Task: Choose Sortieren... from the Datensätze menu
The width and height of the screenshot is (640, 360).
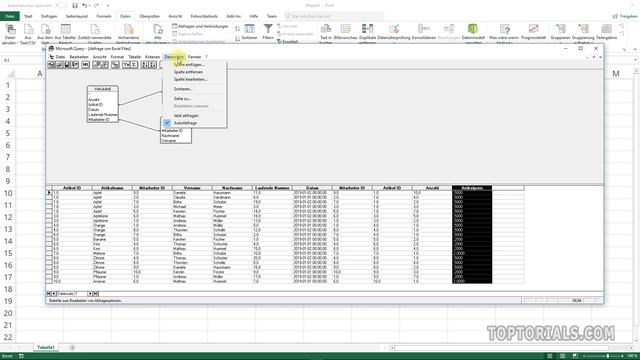Action: click(x=183, y=89)
